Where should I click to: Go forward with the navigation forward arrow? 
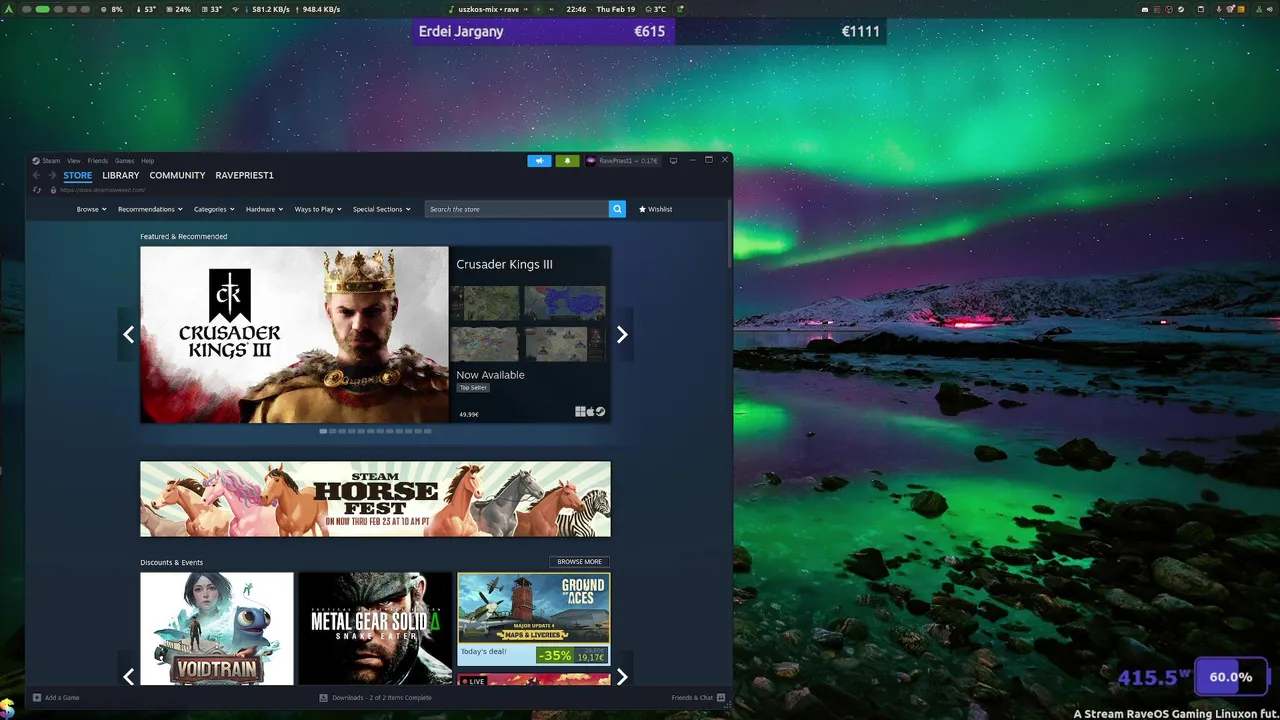point(52,175)
